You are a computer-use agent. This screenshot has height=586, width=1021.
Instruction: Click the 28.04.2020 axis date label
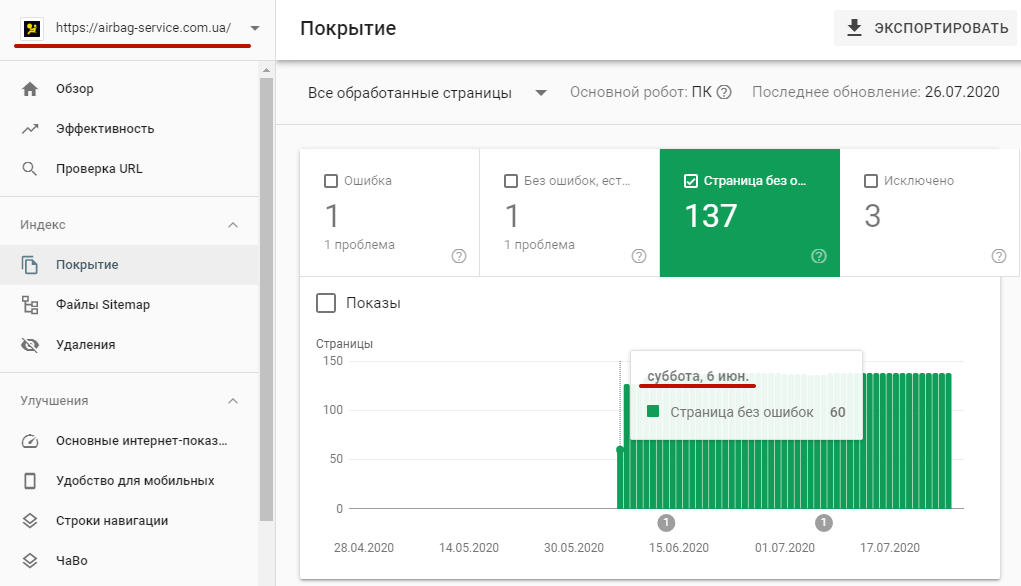364,548
